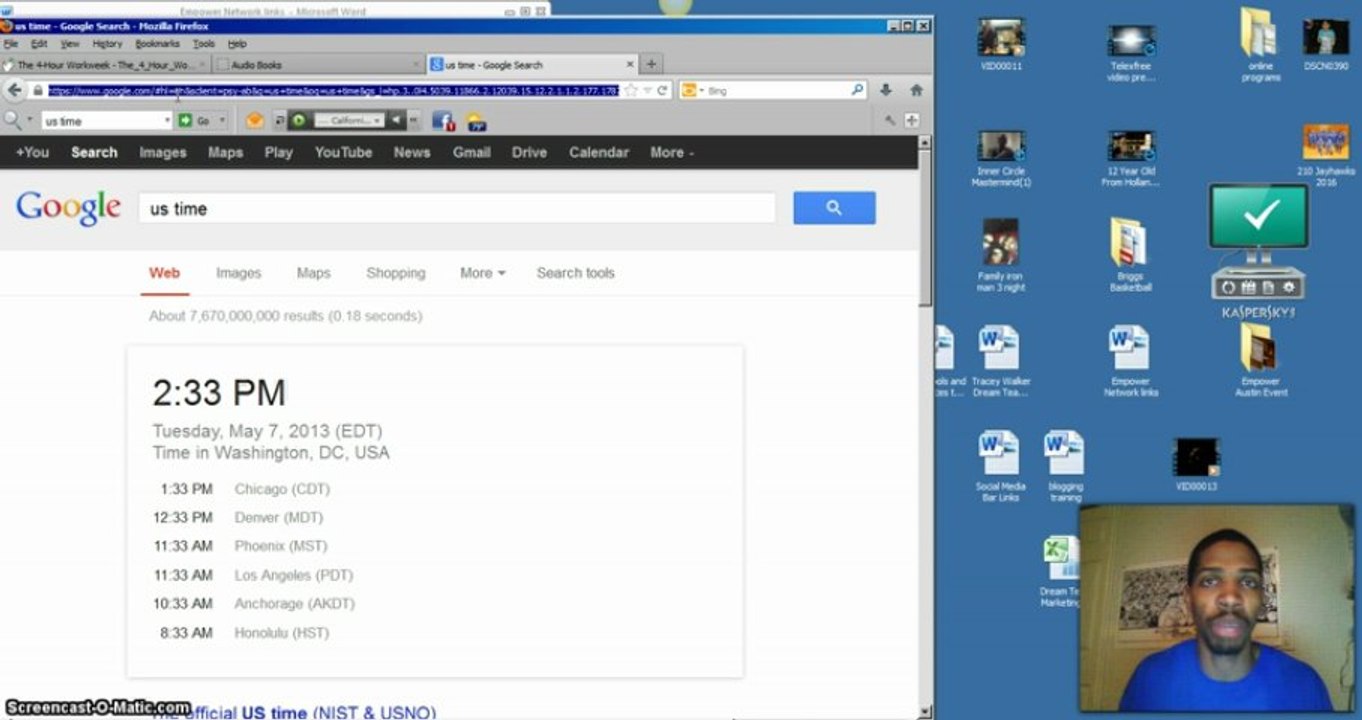Open the magnifier icon dropdown arrow
This screenshot has height=720, width=1362.
(28, 120)
